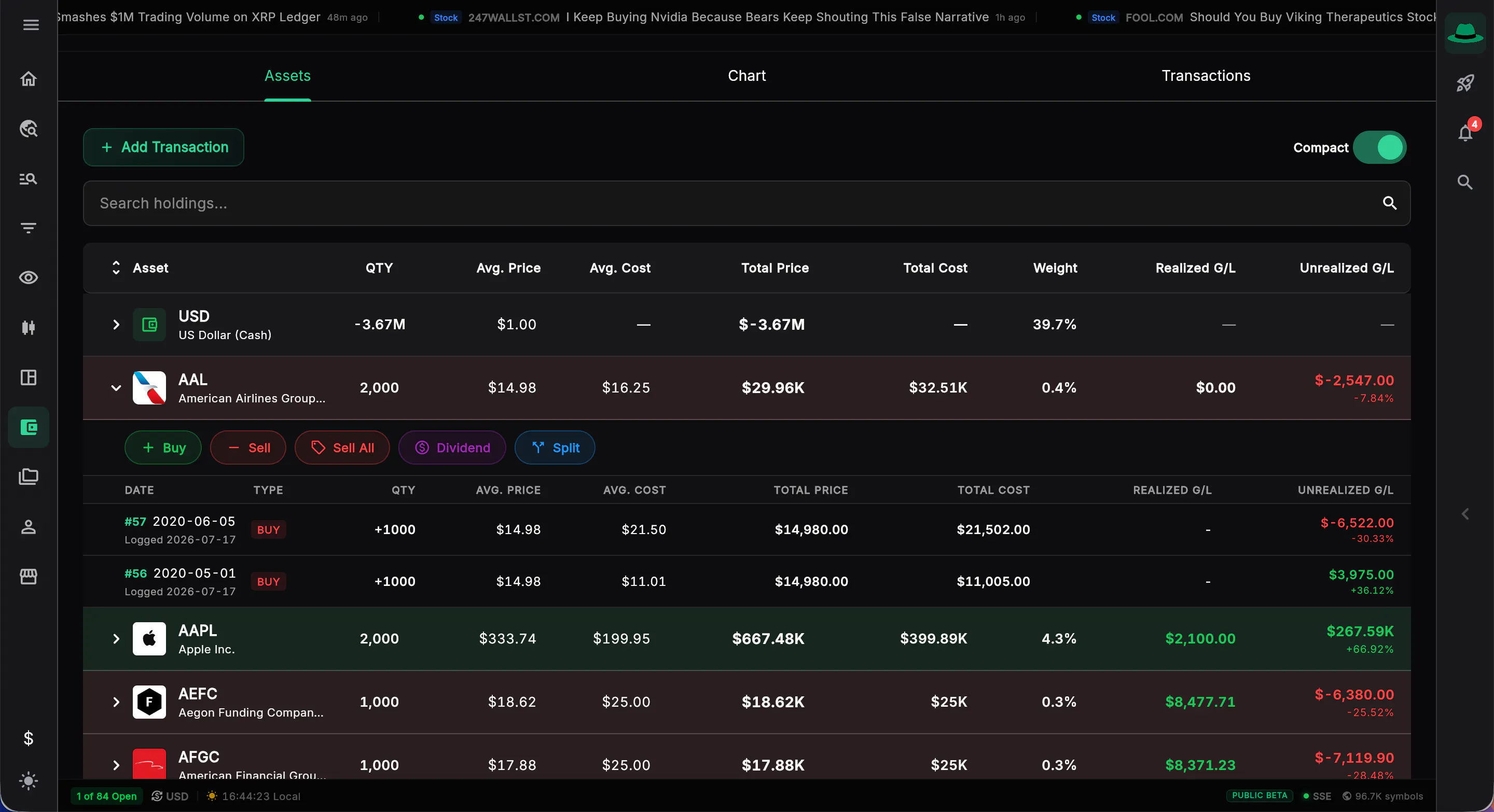Switch to the Assets tab
The width and height of the screenshot is (1494, 812).
288,76
